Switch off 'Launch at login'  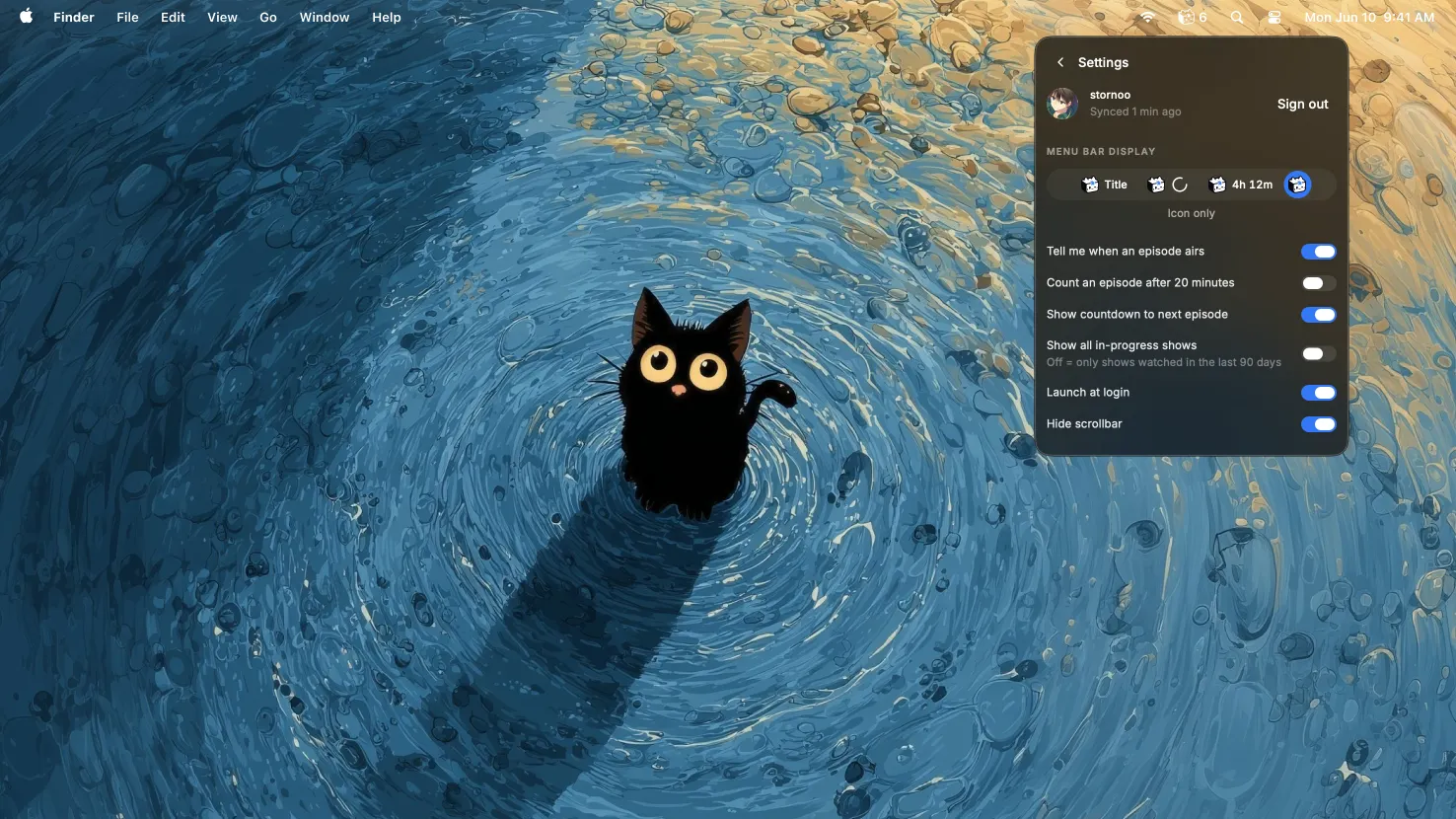tap(1318, 393)
